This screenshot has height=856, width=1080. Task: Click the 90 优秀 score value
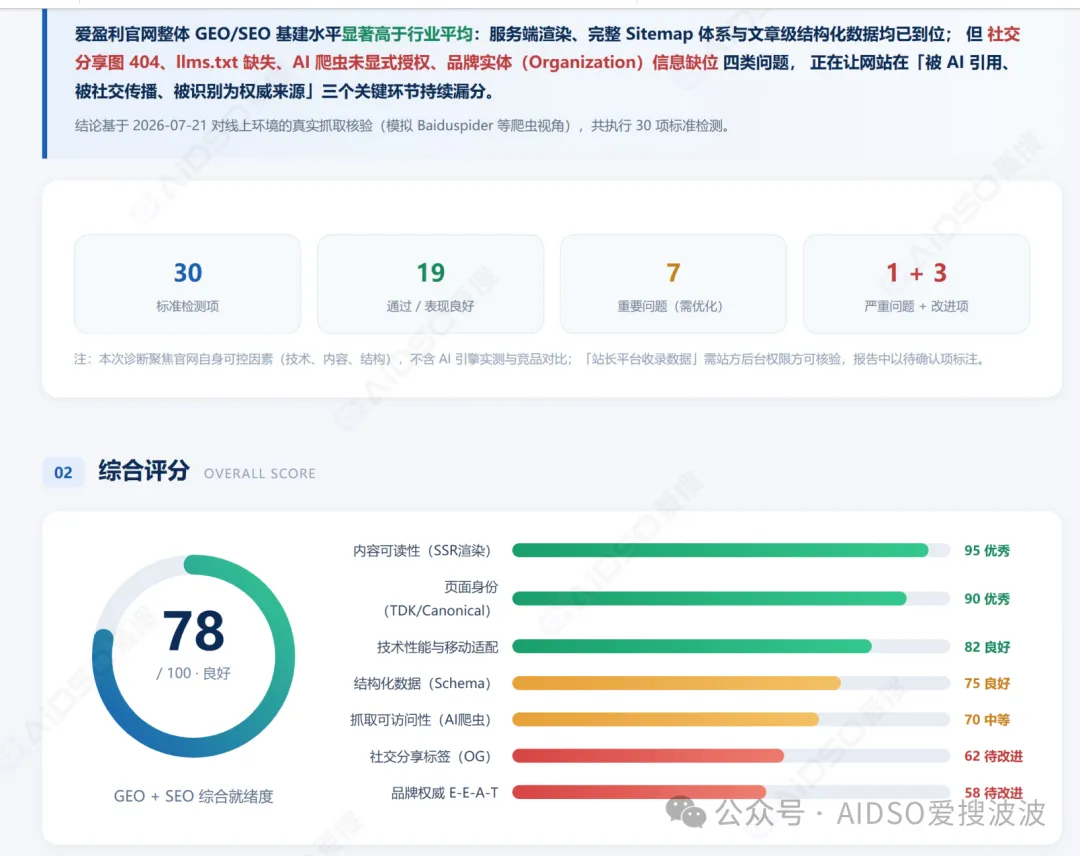coord(987,598)
